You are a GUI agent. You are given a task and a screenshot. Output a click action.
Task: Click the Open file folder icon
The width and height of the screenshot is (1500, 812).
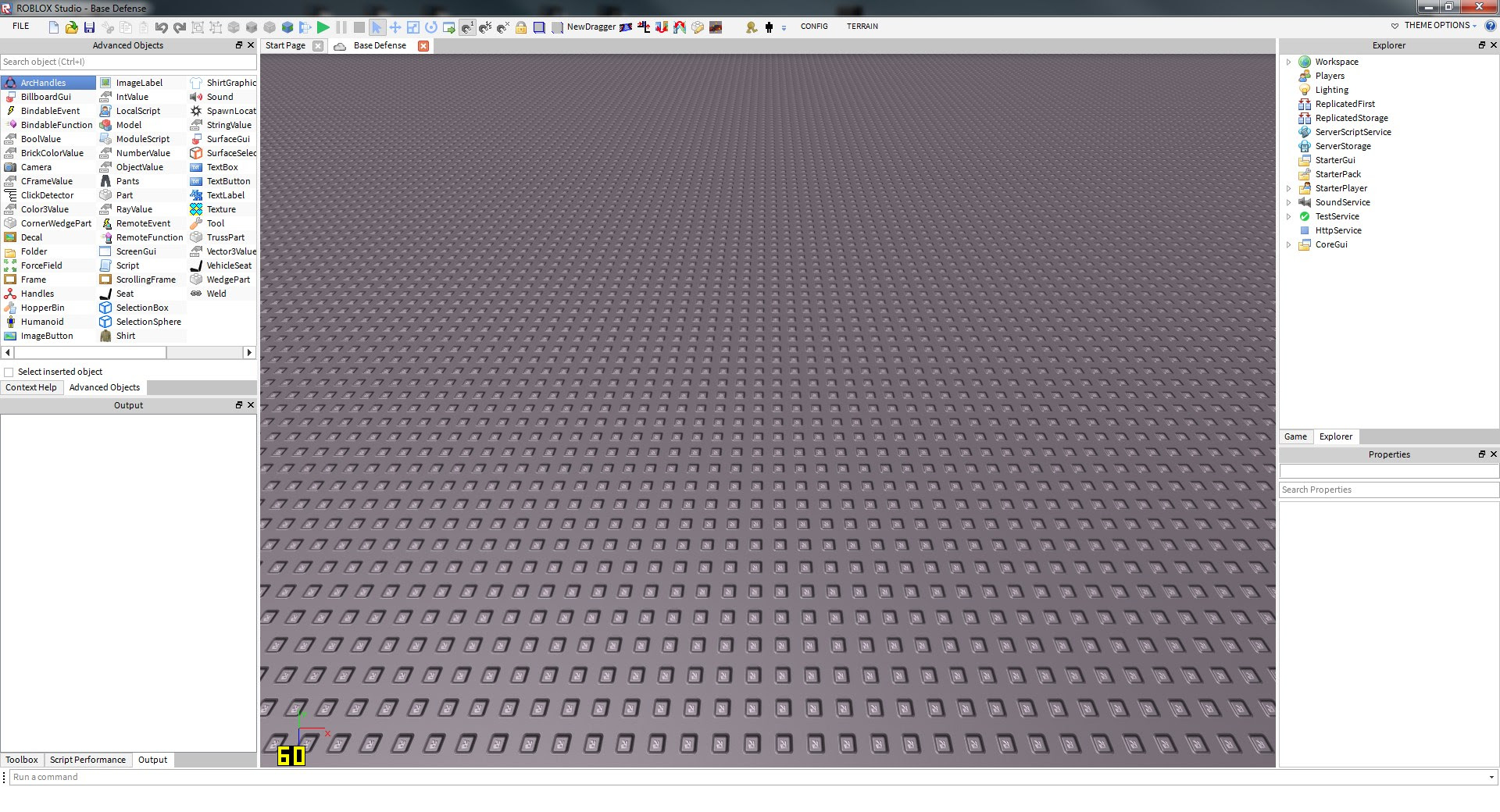pos(71,27)
